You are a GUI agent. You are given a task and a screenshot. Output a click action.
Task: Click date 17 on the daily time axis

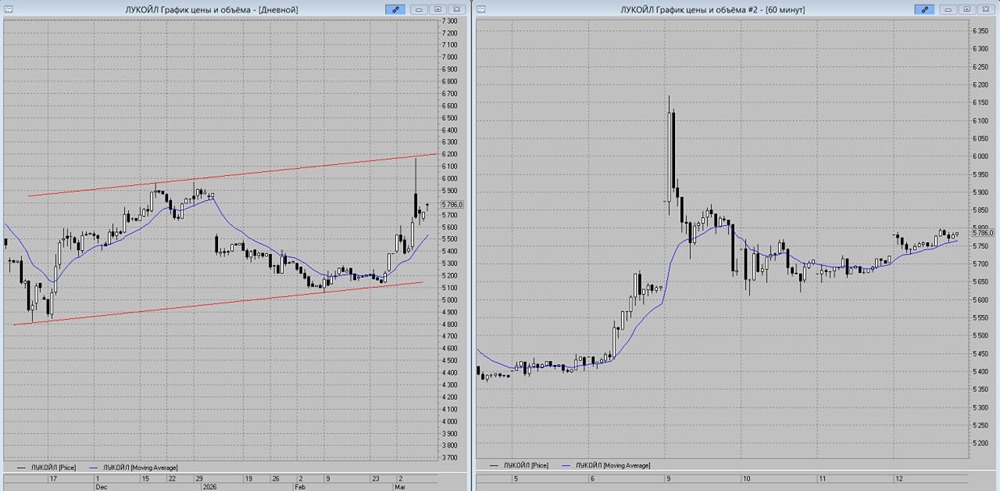[x=54, y=478]
